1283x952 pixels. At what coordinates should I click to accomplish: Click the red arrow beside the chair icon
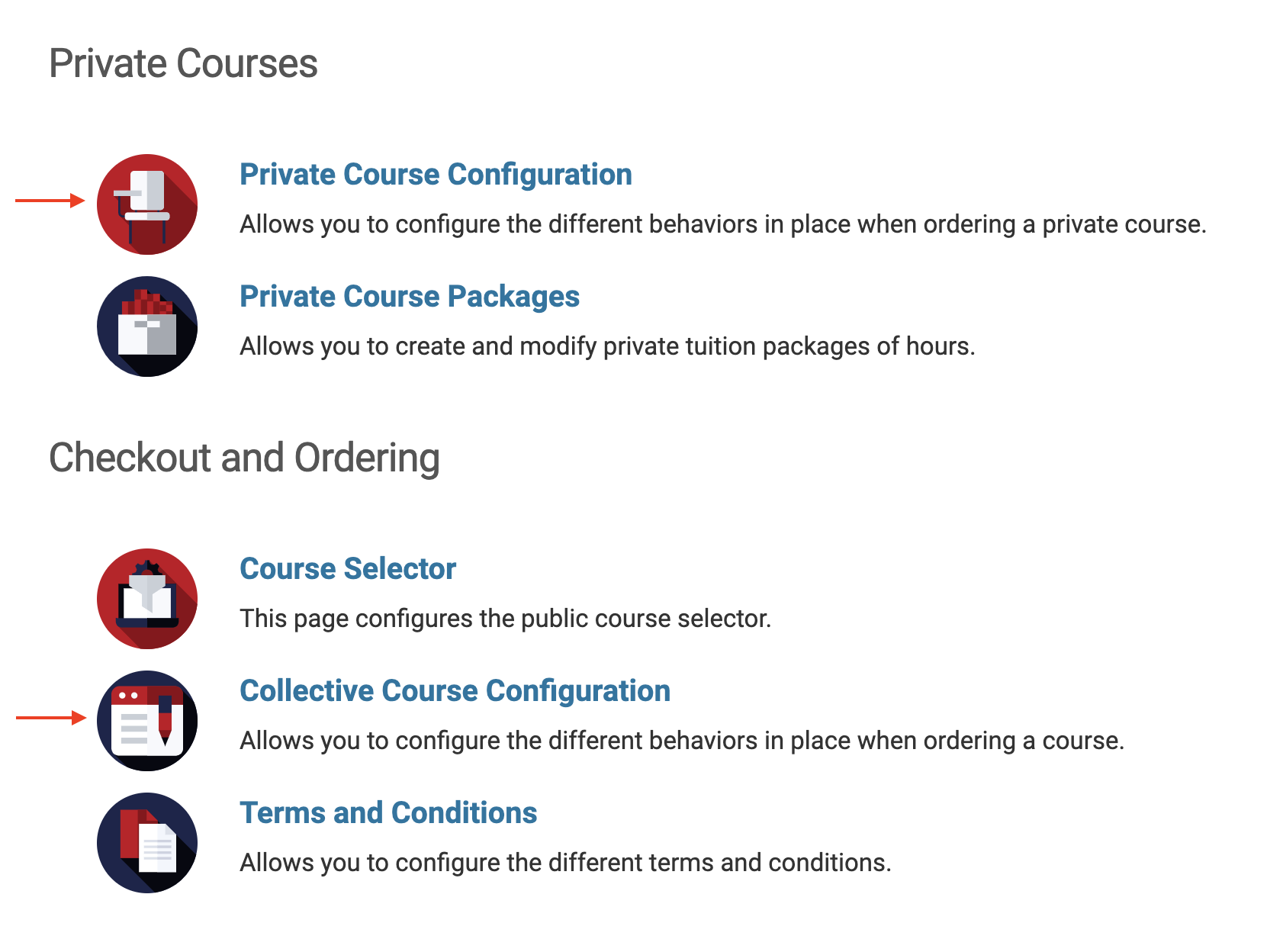click(x=50, y=201)
